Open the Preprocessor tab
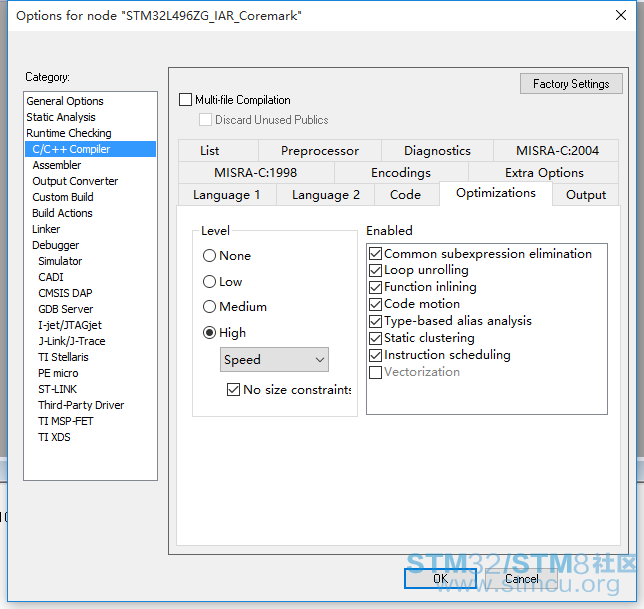Image resolution: width=644 pixels, height=609 pixels. pyautogui.click(x=320, y=151)
